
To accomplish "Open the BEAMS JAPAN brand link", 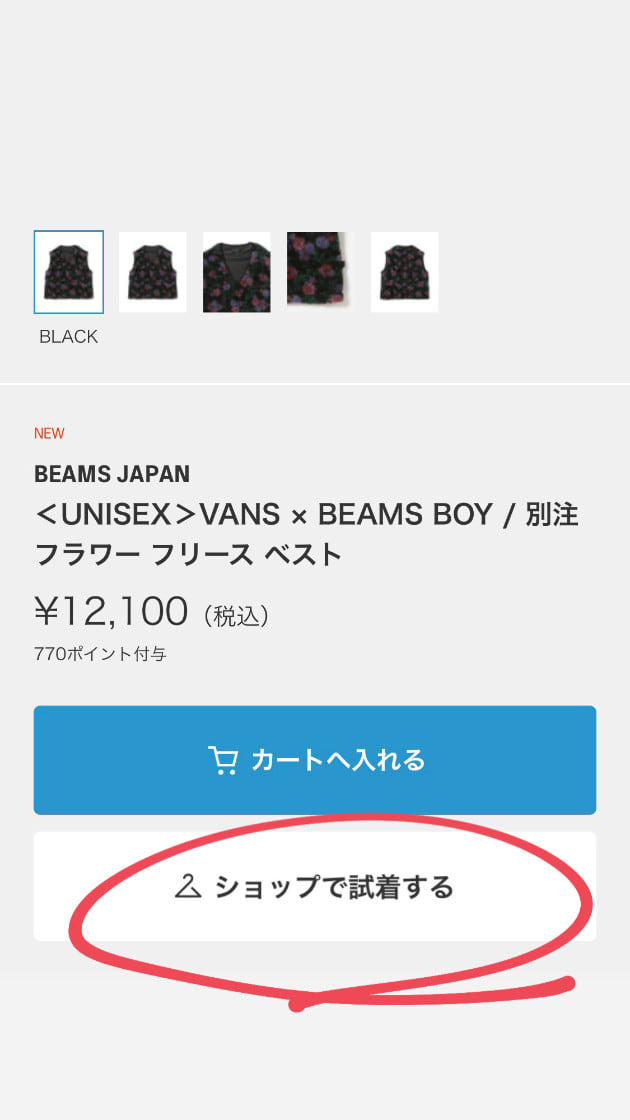I will pyautogui.click(x=112, y=474).
